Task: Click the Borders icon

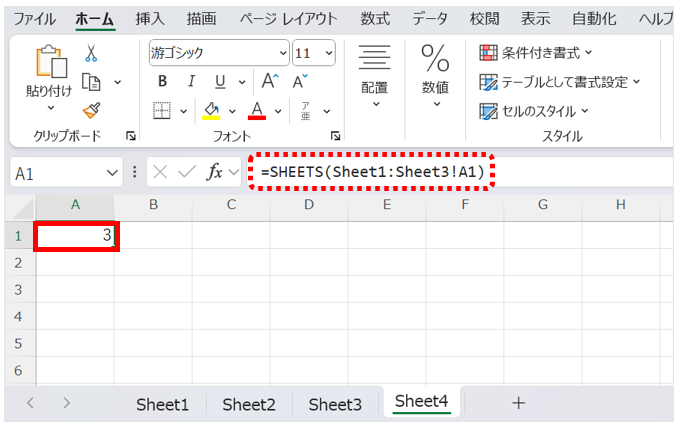Action: pyautogui.click(x=162, y=111)
